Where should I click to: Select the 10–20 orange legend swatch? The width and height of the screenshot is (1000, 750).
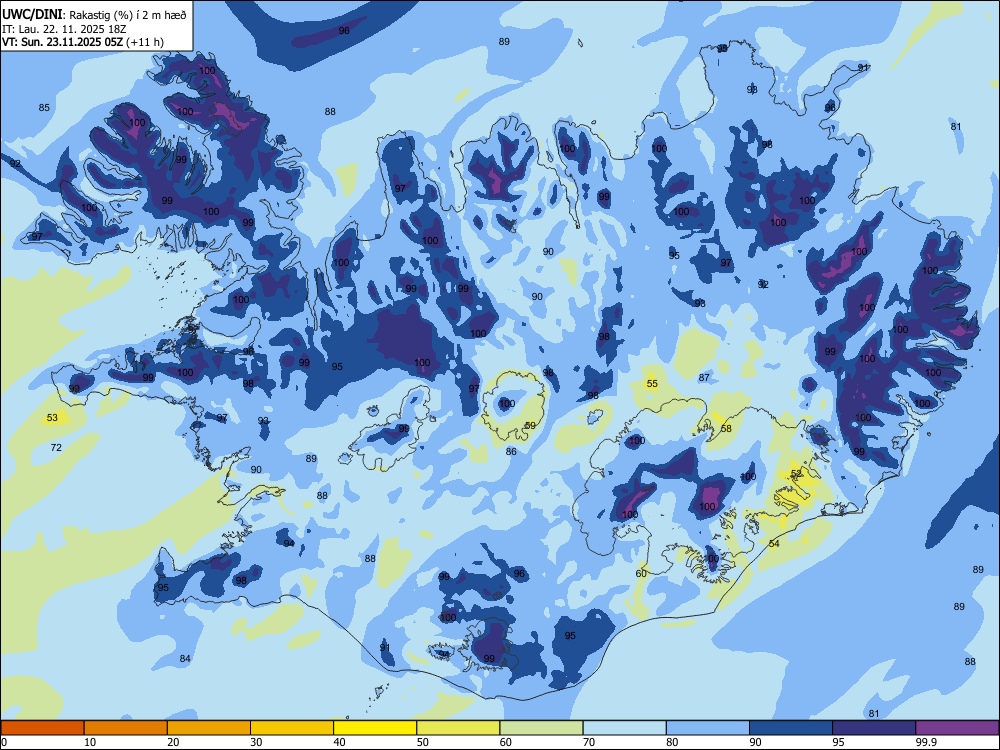tap(126, 728)
